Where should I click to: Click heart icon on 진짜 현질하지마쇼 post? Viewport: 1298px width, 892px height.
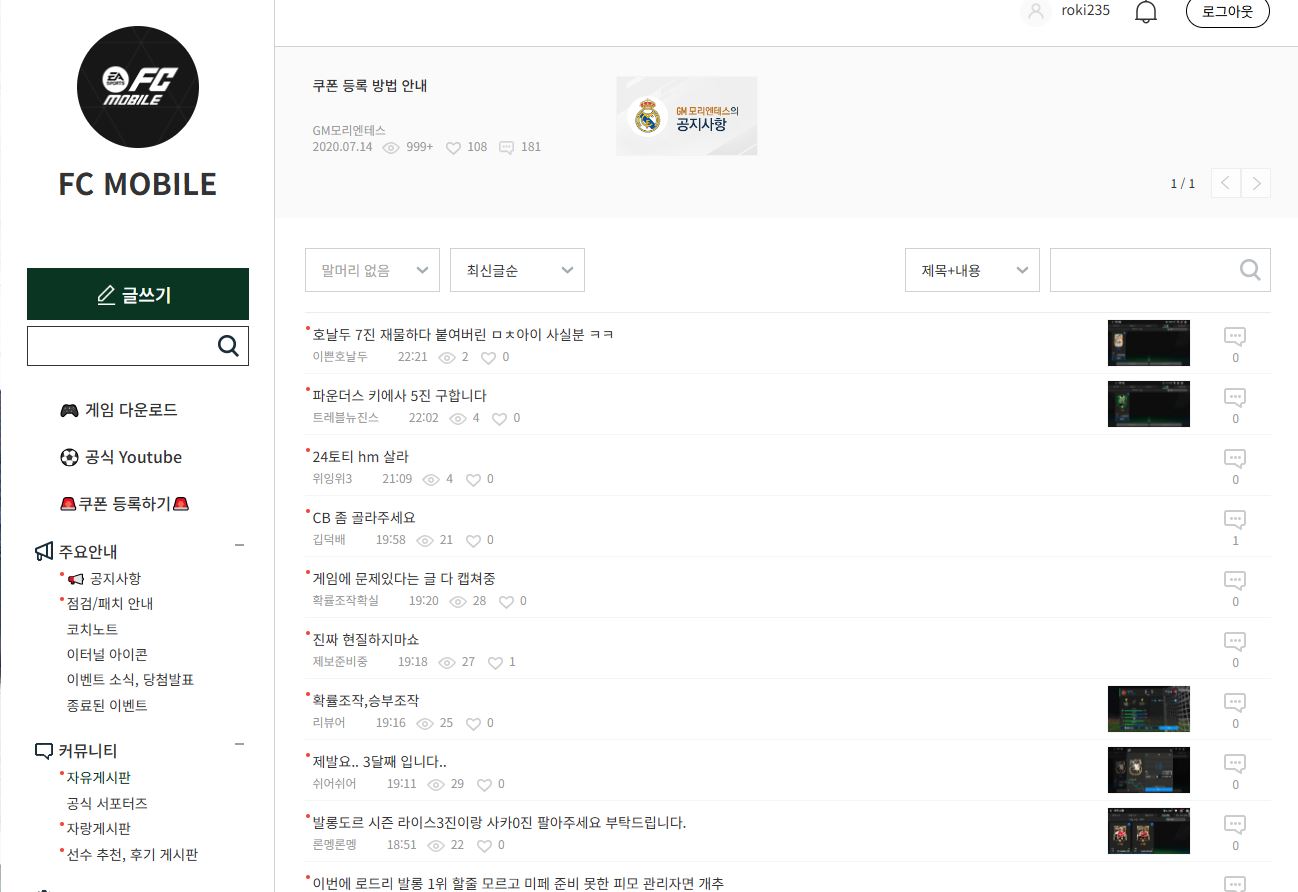(495, 662)
